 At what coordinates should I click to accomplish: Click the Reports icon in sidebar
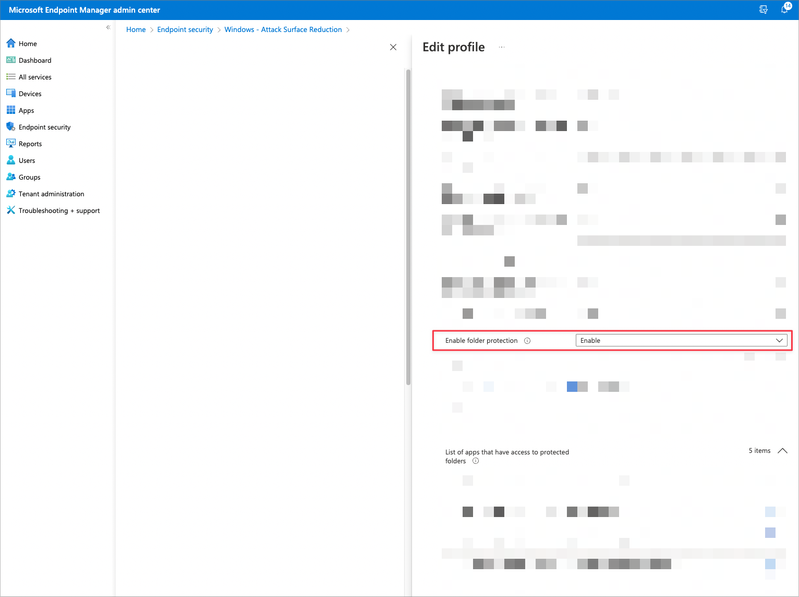click(11, 144)
